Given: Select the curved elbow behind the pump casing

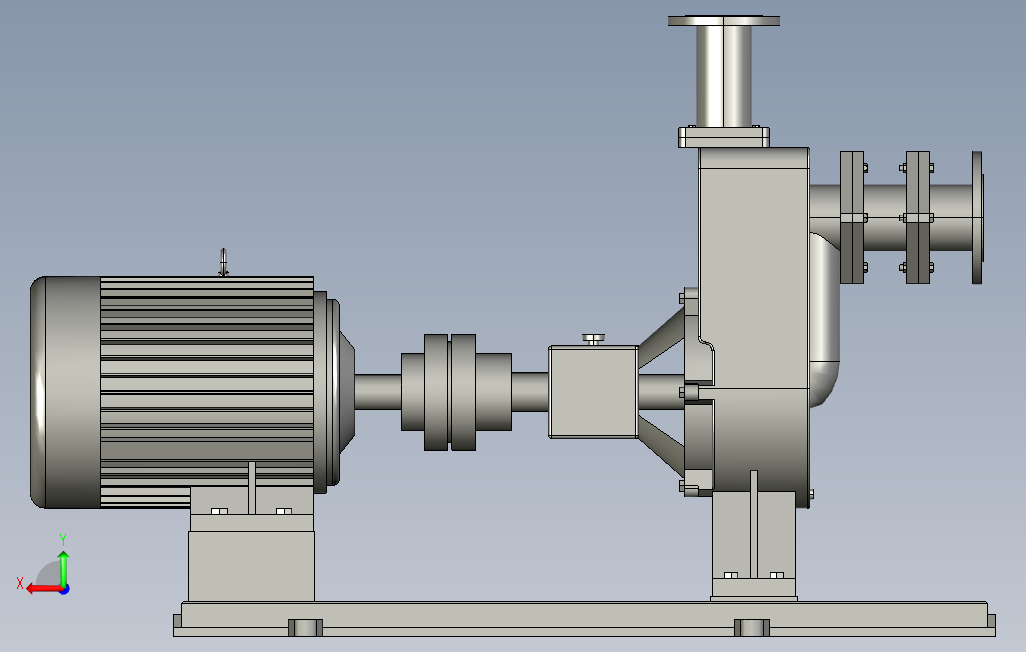Looking at the screenshot, I should (826, 321).
